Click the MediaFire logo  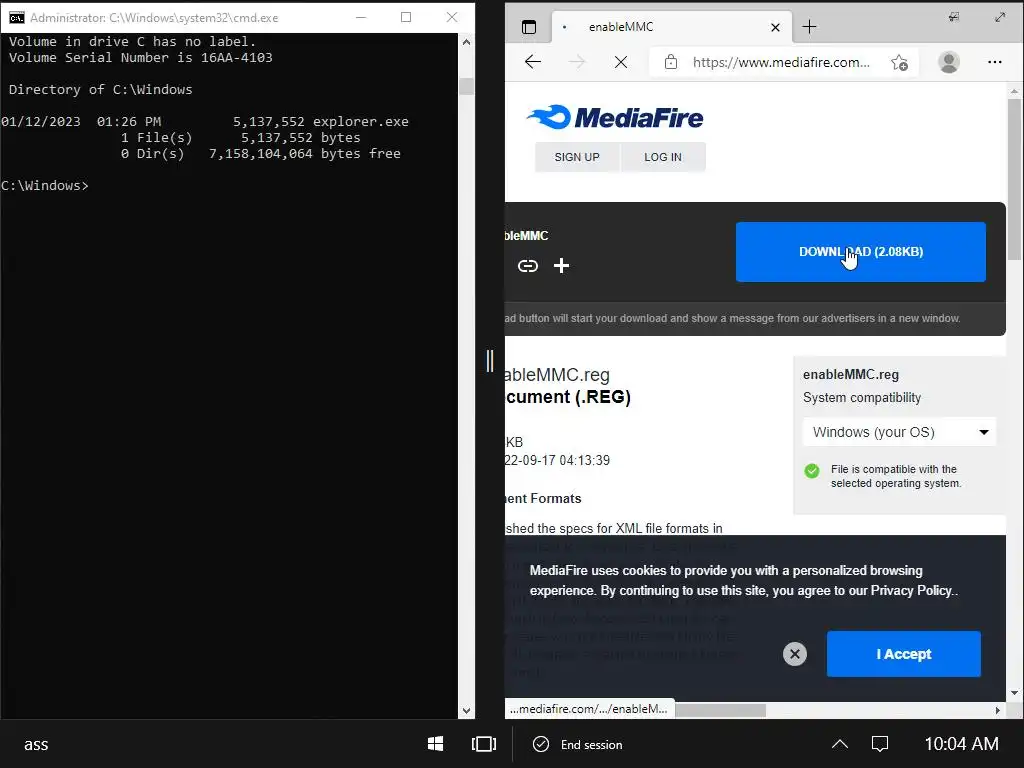tap(615, 118)
